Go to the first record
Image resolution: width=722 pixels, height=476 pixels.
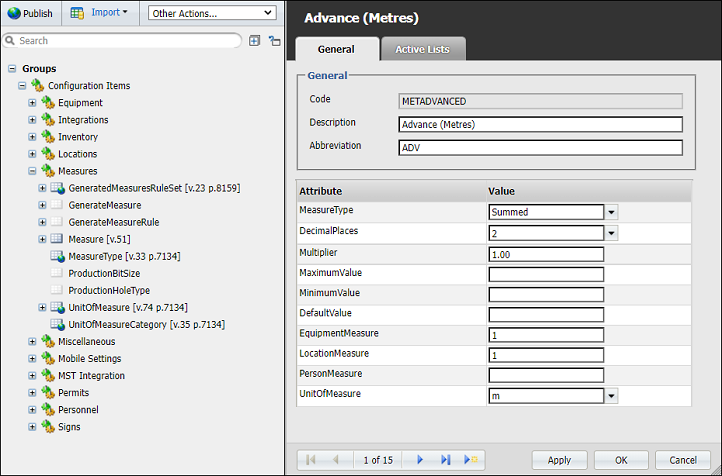click(x=311, y=459)
